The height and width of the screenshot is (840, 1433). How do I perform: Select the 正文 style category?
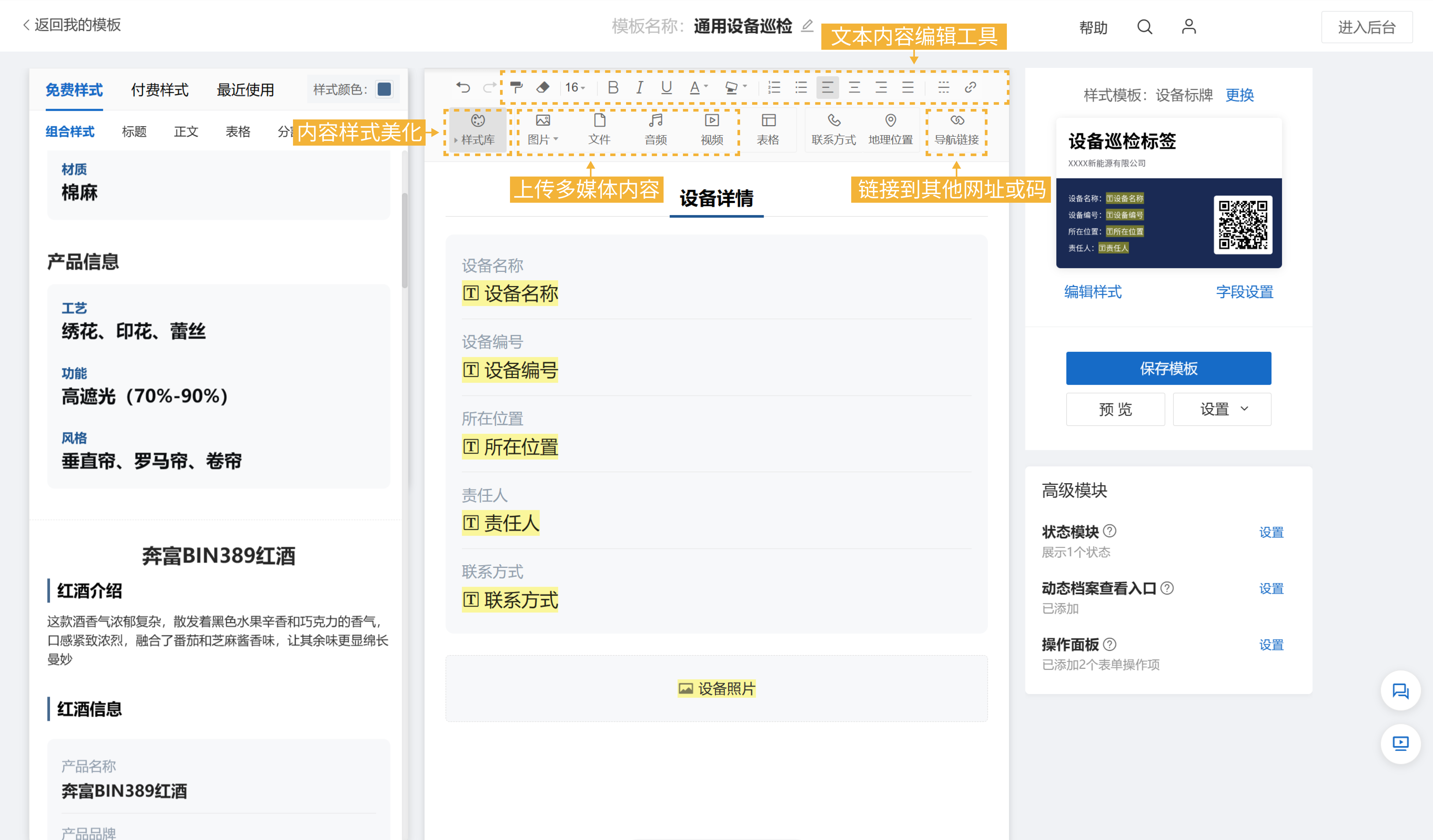[186, 131]
